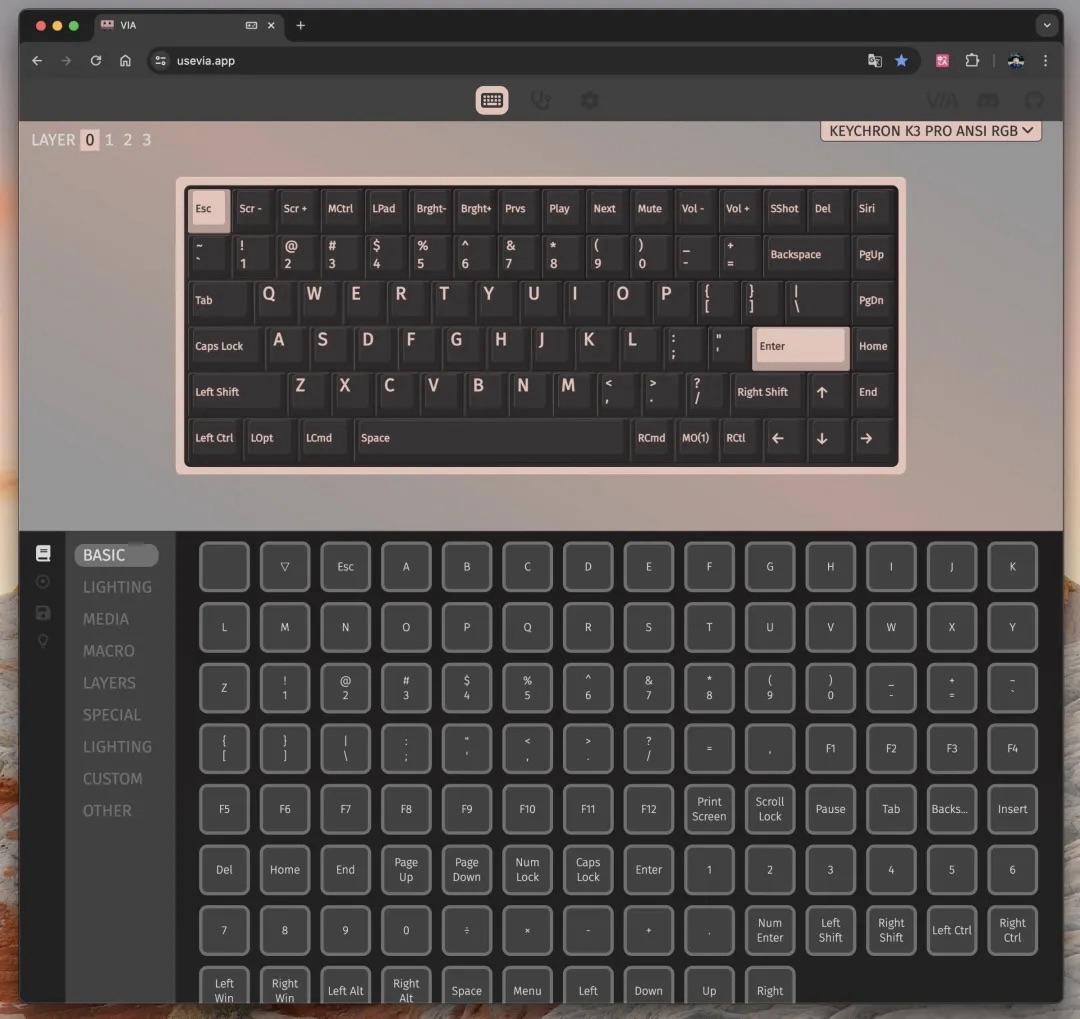The height and width of the screenshot is (1019, 1080).
Task: Open the Configure keyboard tab icon
Action: tap(492, 101)
